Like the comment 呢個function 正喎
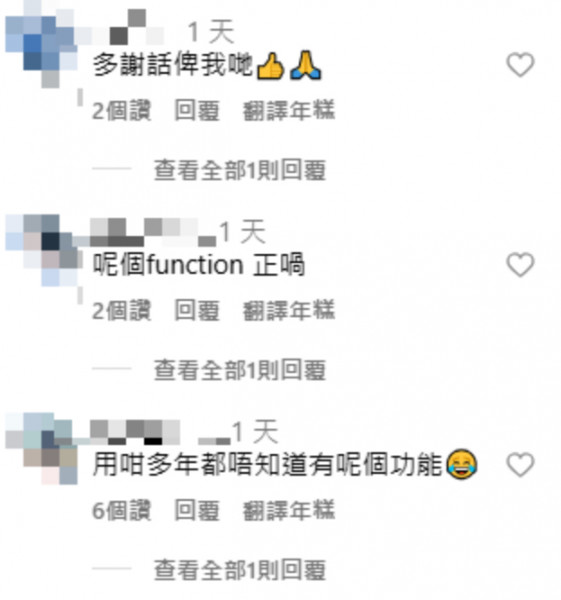The width and height of the screenshot is (561, 600). pyautogui.click(x=520, y=265)
